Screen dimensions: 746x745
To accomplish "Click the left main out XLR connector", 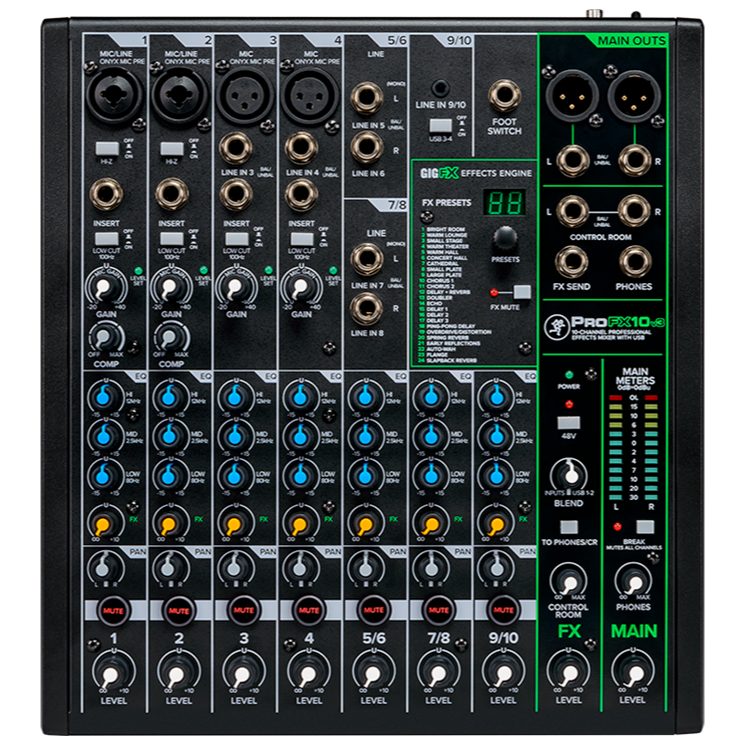I will click(570, 98).
